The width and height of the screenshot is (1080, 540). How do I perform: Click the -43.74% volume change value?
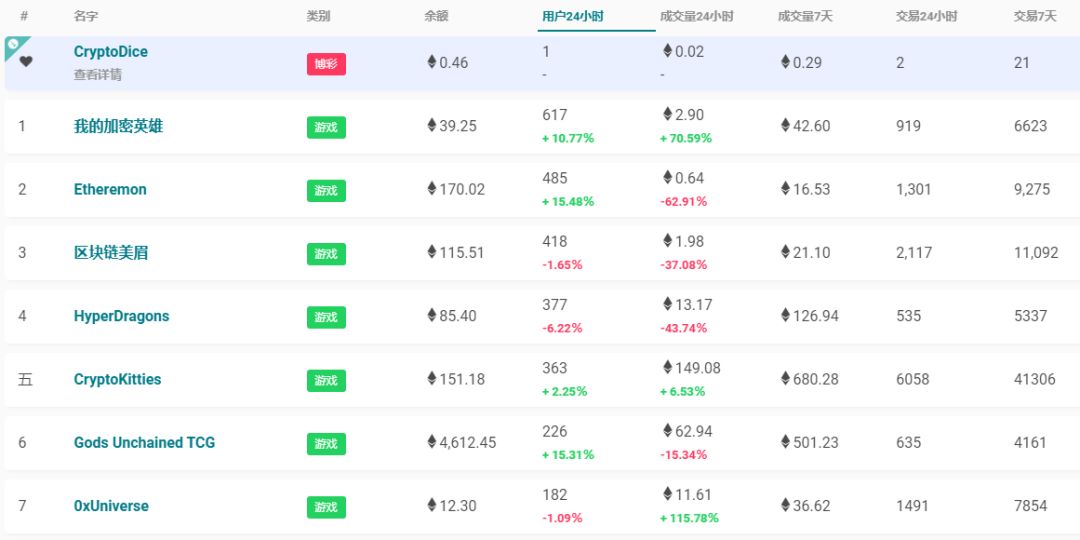tap(683, 329)
